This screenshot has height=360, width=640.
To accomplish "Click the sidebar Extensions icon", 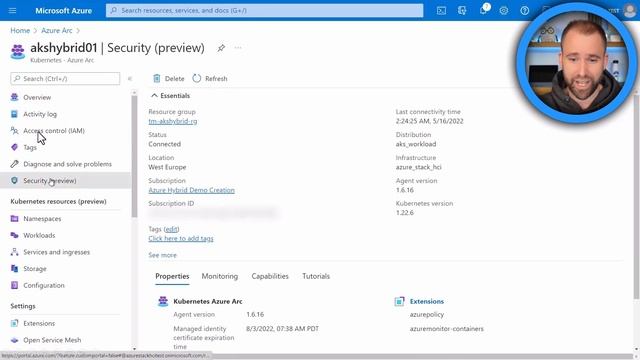I will 14,323.
